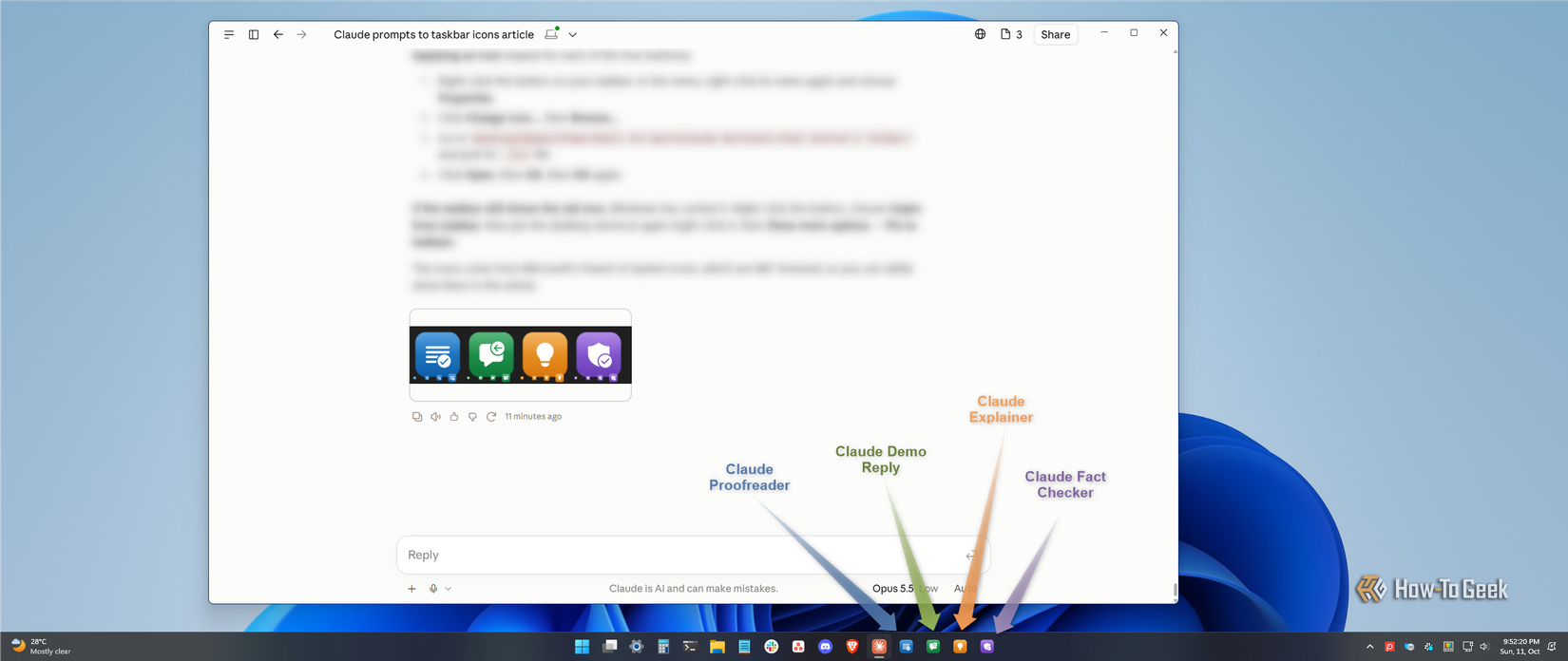Open Slack from taskbar

pyautogui.click(x=771, y=647)
